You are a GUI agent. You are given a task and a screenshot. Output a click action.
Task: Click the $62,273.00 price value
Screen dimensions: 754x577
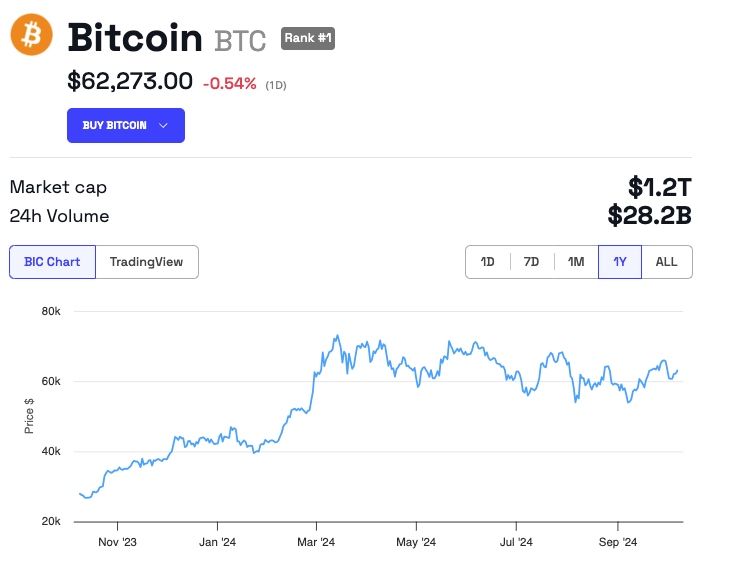click(x=130, y=81)
